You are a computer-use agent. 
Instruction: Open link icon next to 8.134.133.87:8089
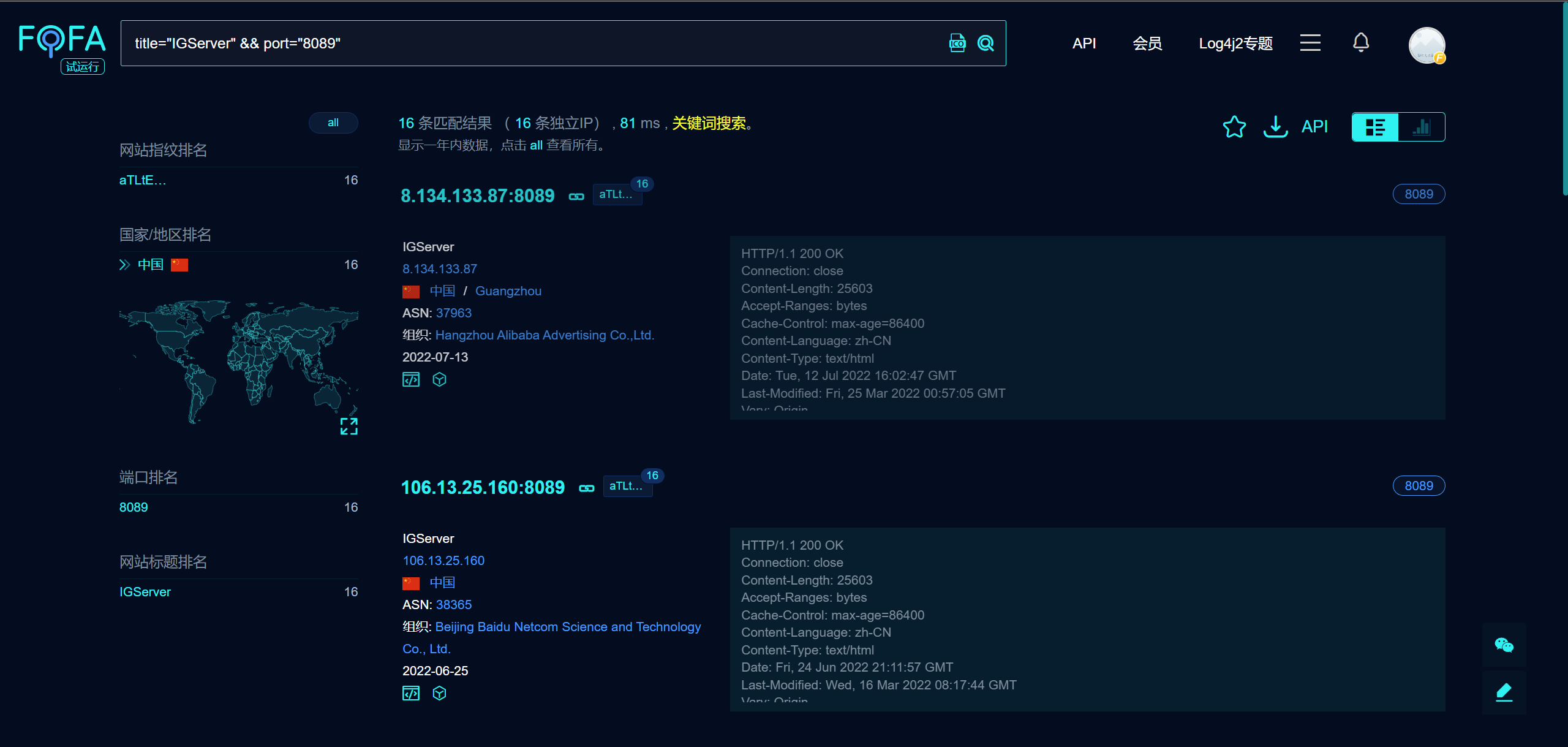click(x=576, y=196)
